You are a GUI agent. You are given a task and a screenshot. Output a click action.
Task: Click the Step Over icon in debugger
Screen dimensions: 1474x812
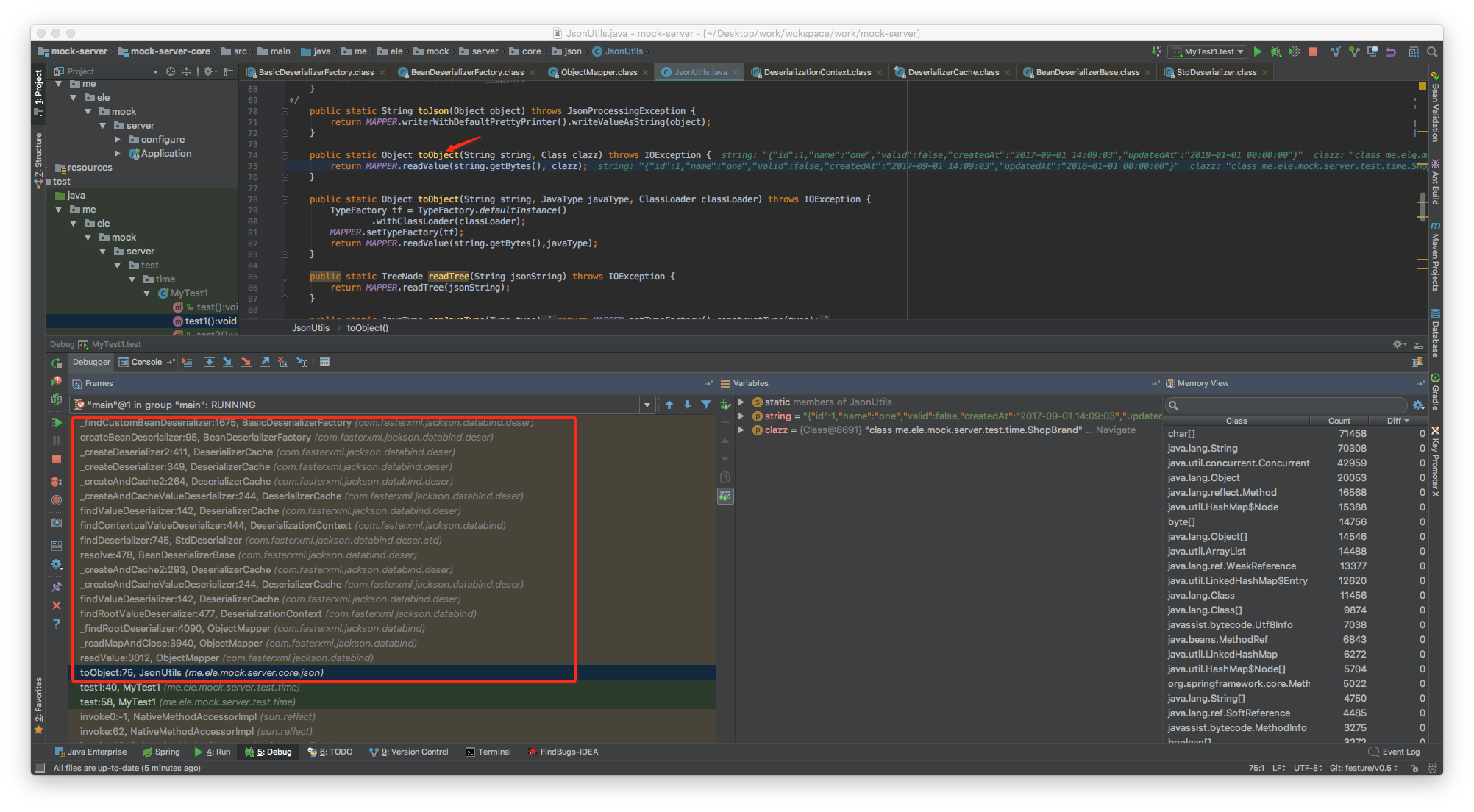210,362
